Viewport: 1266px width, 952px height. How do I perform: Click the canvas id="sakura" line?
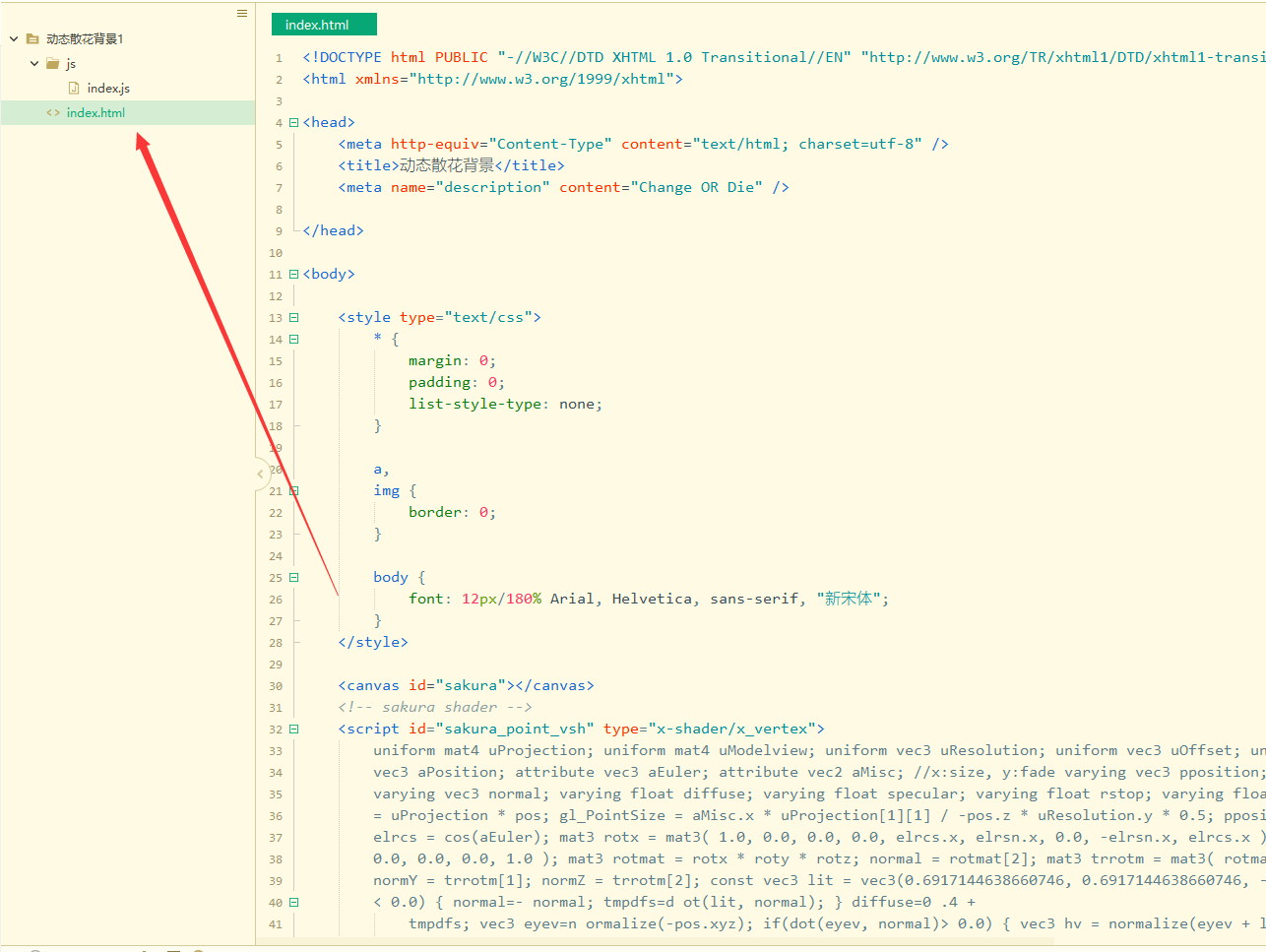pyautogui.click(x=466, y=685)
